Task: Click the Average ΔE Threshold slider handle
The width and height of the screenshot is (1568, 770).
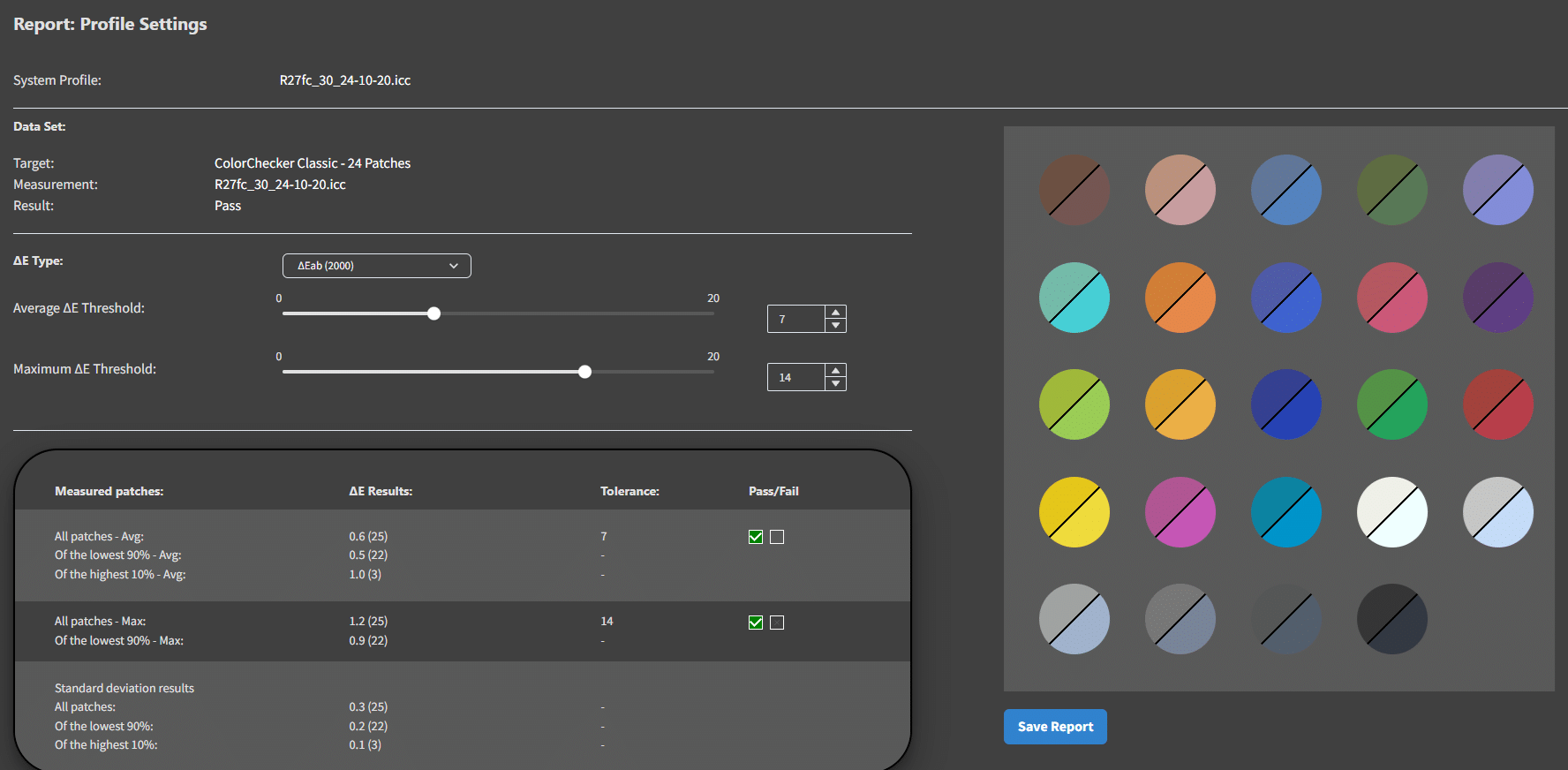Action: (433, 313)
